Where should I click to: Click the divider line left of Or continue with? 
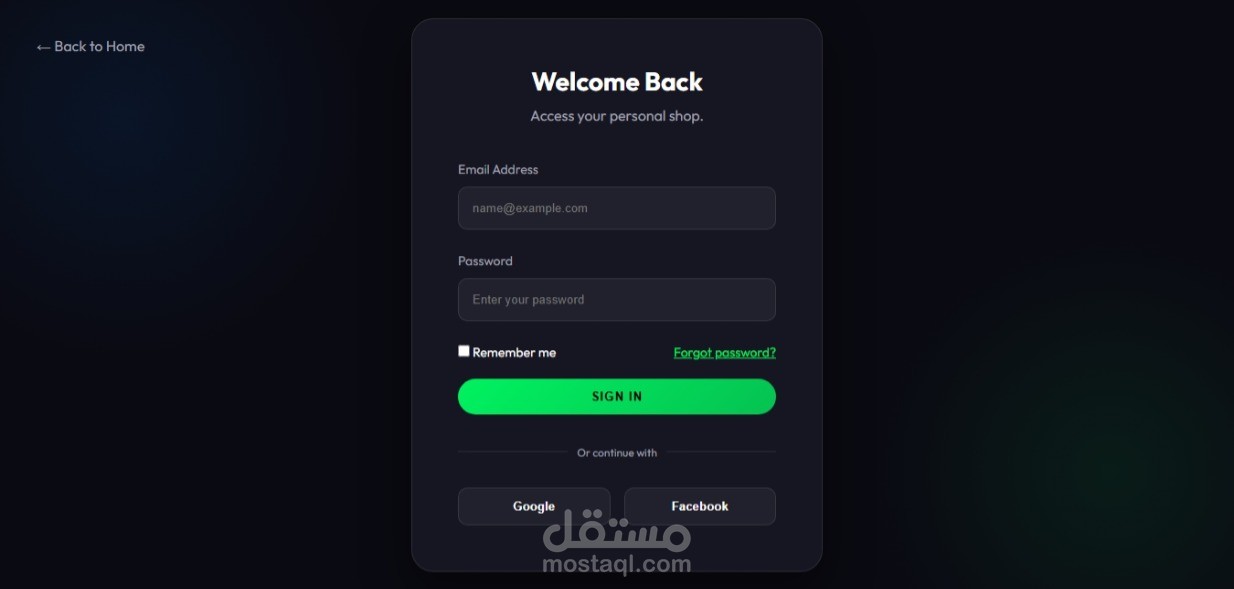point(513,452)
